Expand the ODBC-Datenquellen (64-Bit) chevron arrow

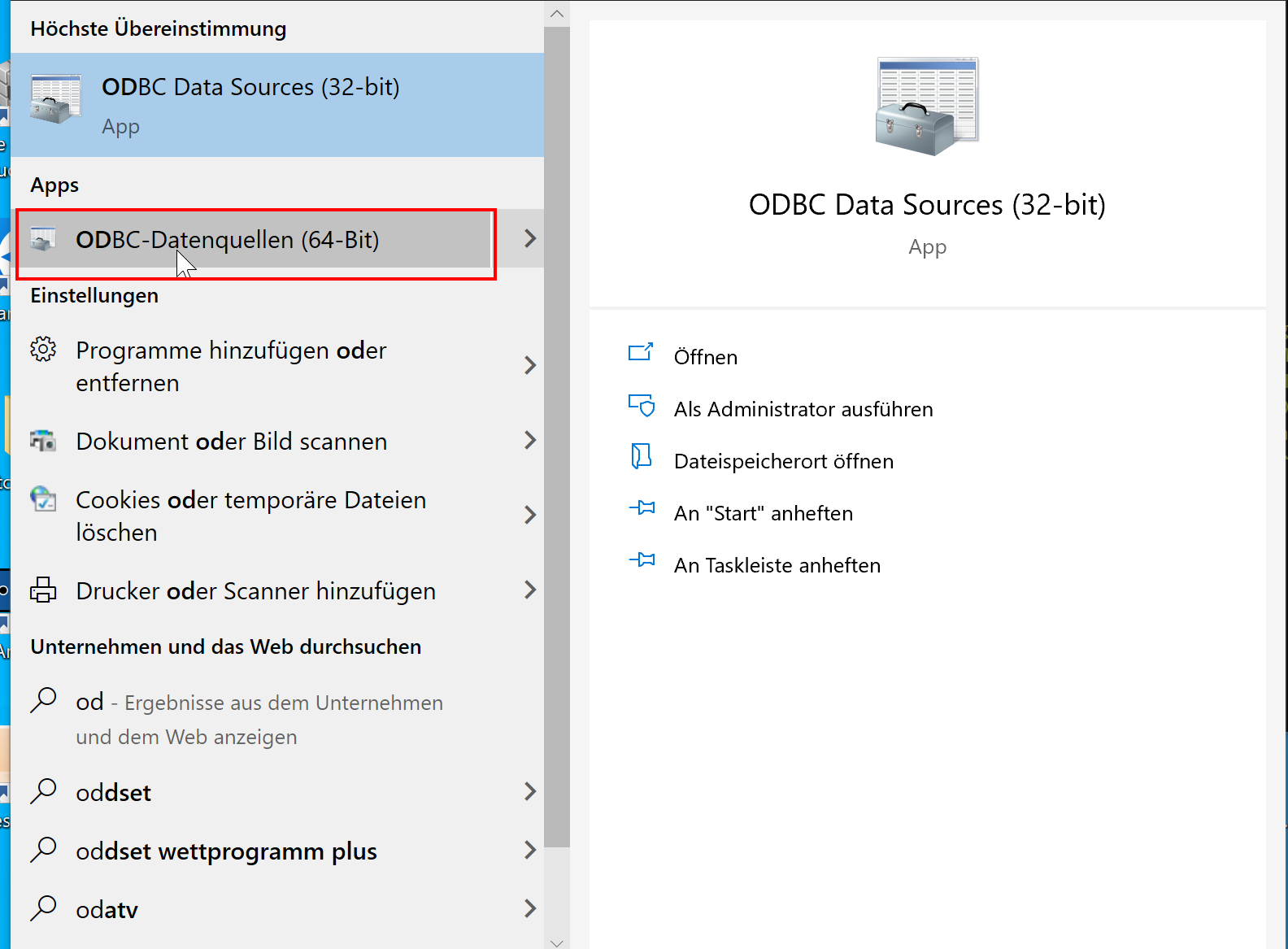click(530, 238)
